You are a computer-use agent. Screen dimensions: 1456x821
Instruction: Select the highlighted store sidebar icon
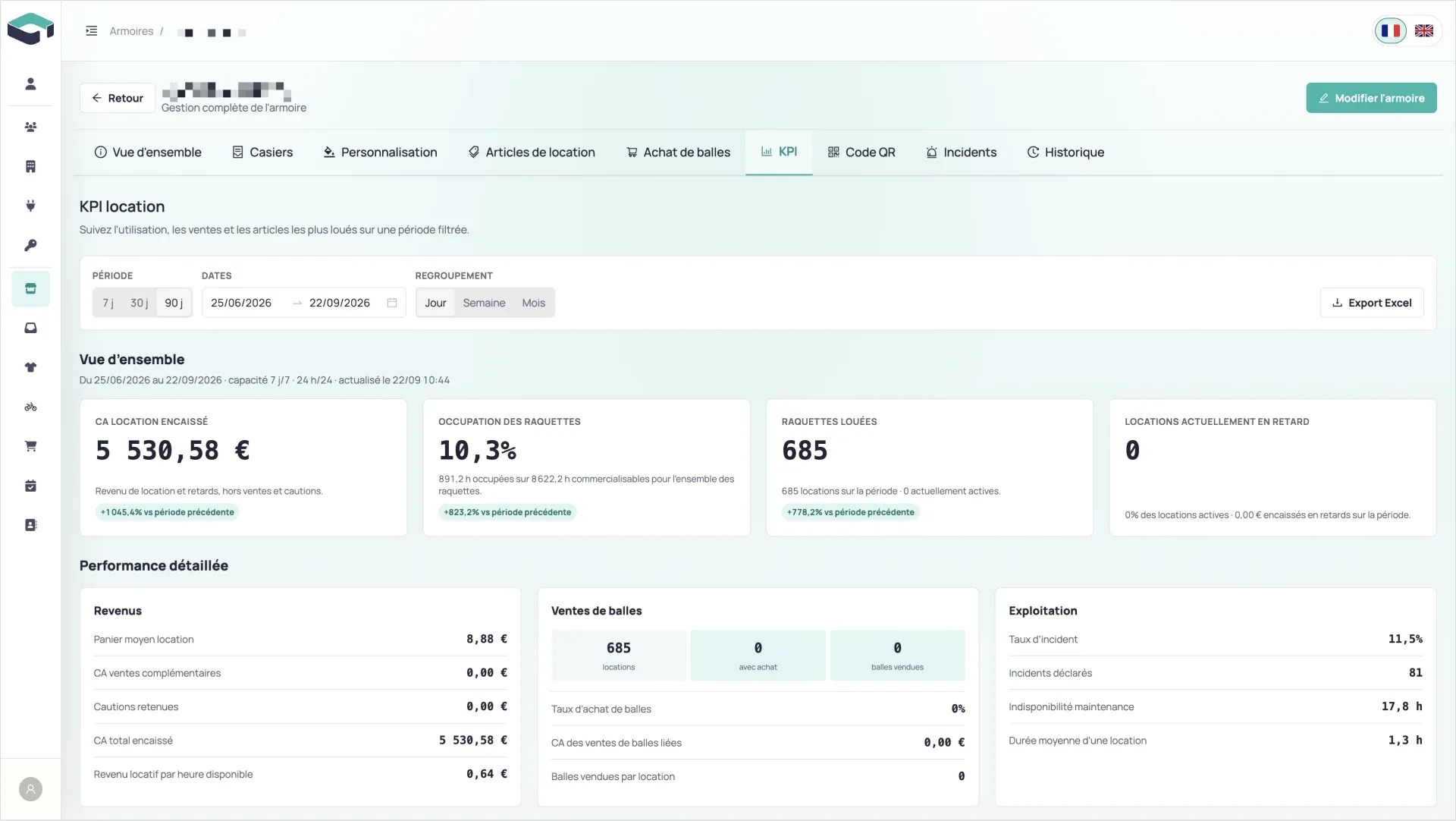pyautogui.click(x=30, y=288)
